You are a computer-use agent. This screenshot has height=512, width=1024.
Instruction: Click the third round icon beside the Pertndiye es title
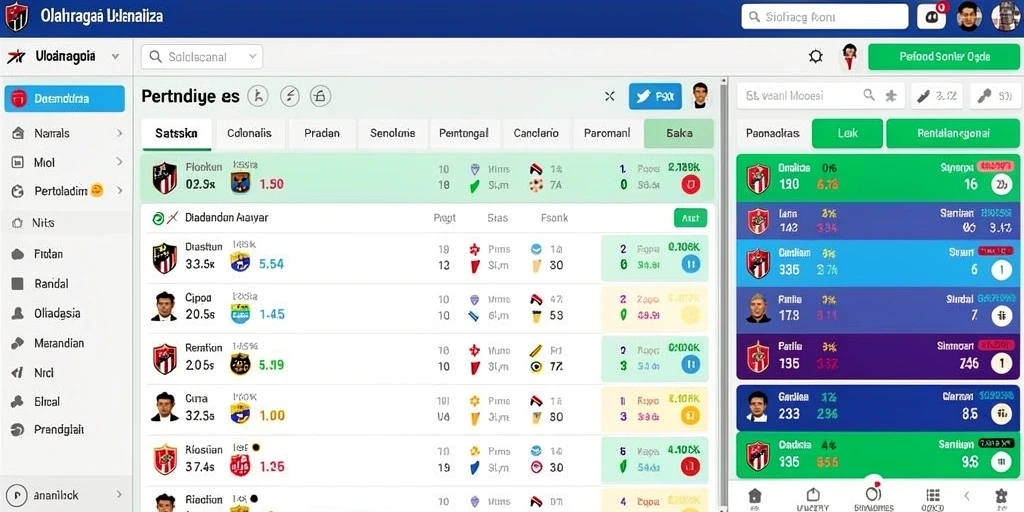click(320, 97)
